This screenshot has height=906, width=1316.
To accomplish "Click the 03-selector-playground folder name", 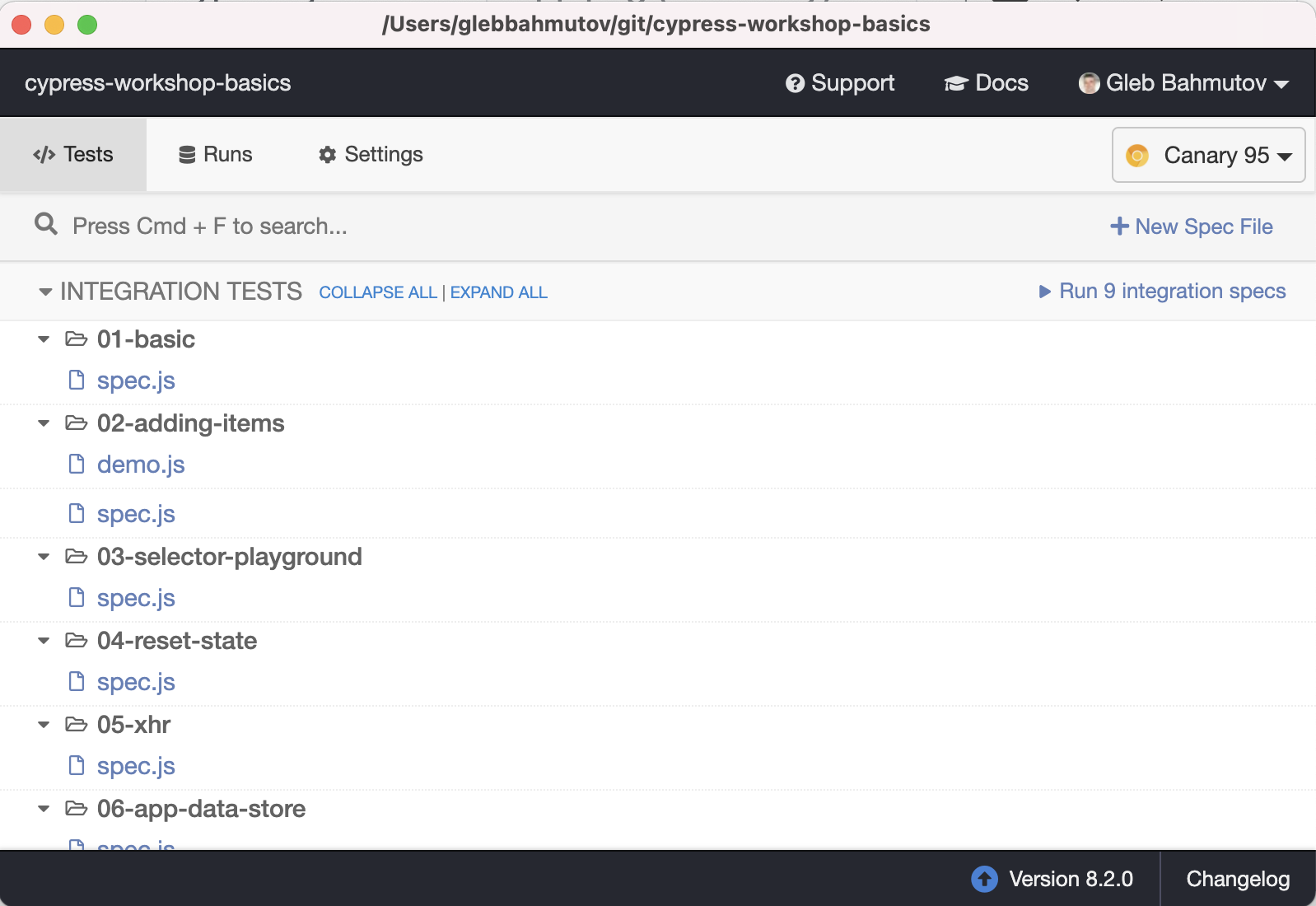I will click(x=229, y=557).
